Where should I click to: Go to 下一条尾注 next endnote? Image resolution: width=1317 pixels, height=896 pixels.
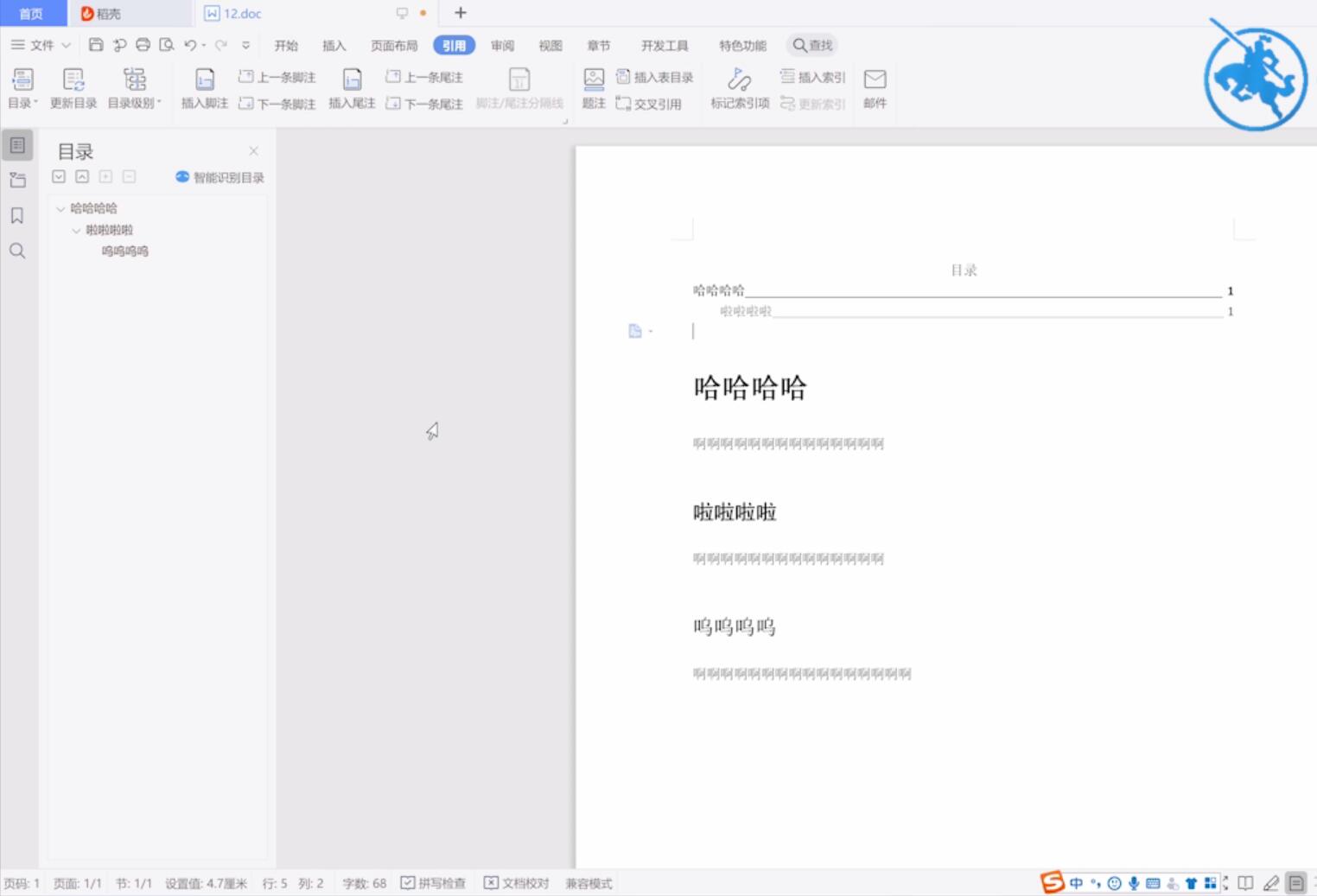[424, 104]
